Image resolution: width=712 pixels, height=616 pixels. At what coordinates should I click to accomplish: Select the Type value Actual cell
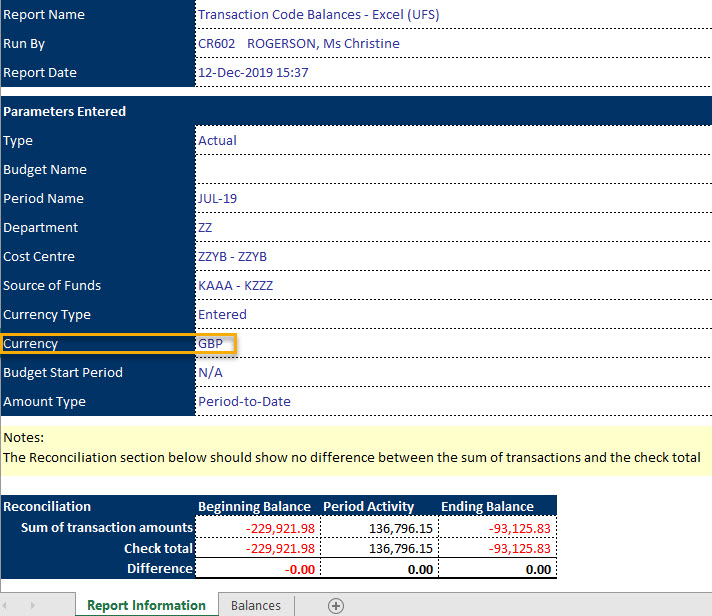pyautogui.click(x=453, y=140)
